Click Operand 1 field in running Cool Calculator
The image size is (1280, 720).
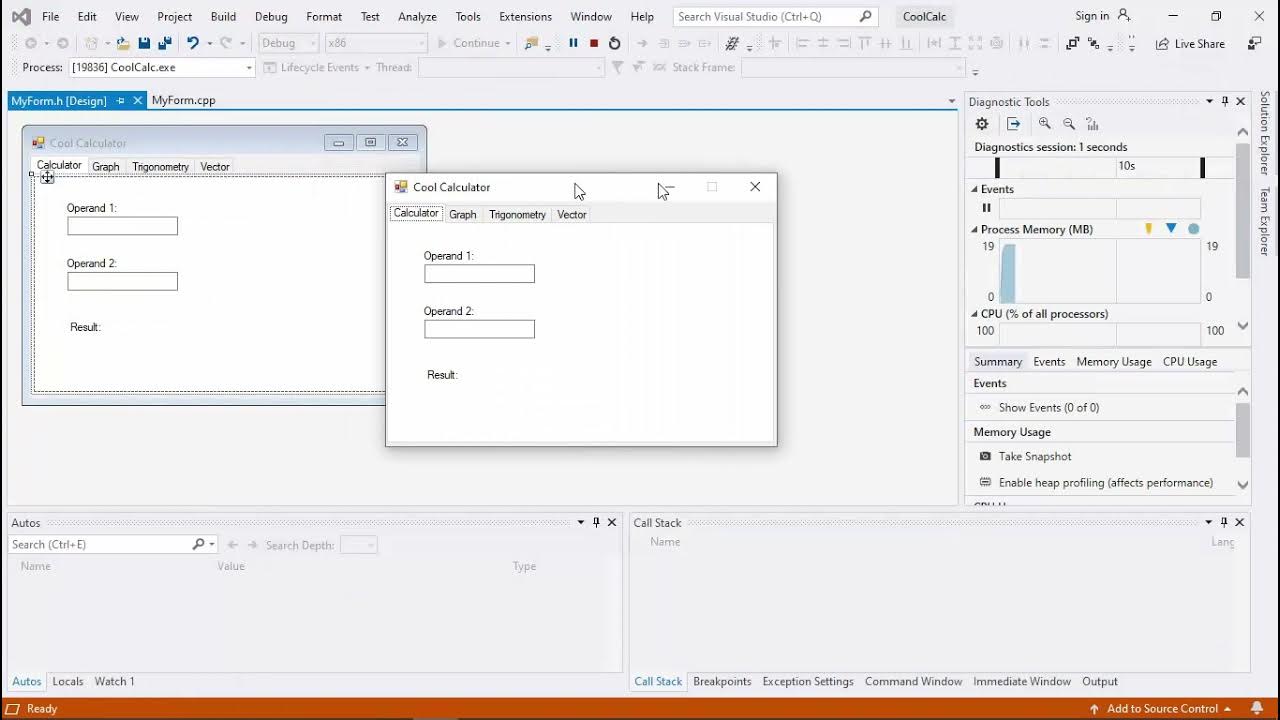tap(479, 274)
